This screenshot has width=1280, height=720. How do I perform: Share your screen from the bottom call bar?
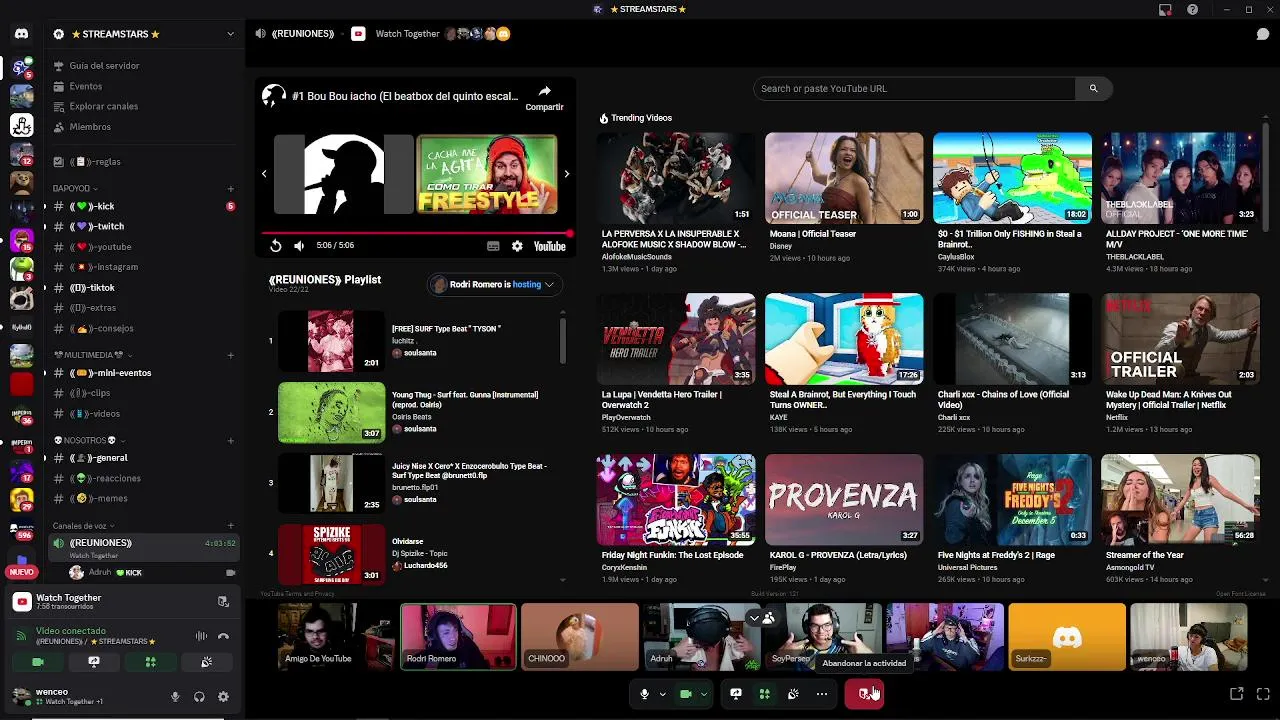coord(736,694)
